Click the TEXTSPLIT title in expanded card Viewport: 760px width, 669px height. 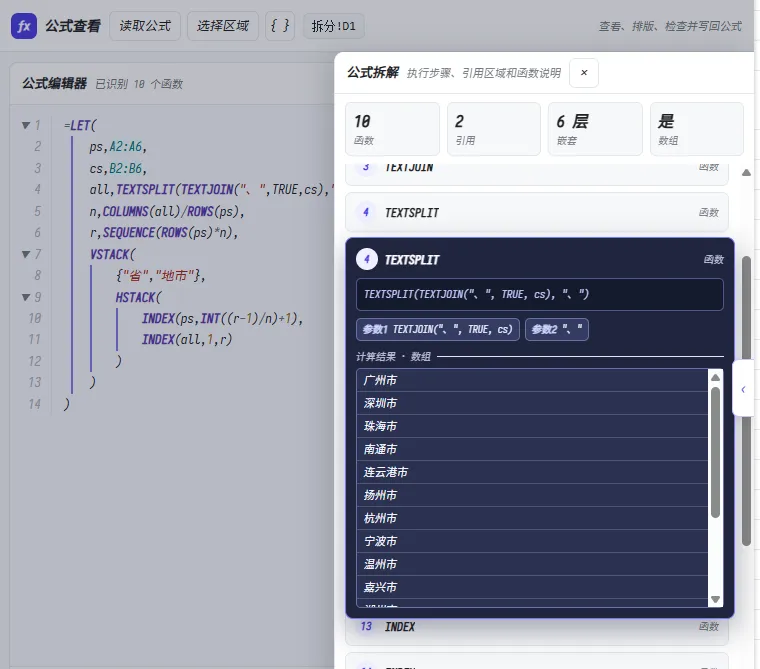tap(412, 260)
